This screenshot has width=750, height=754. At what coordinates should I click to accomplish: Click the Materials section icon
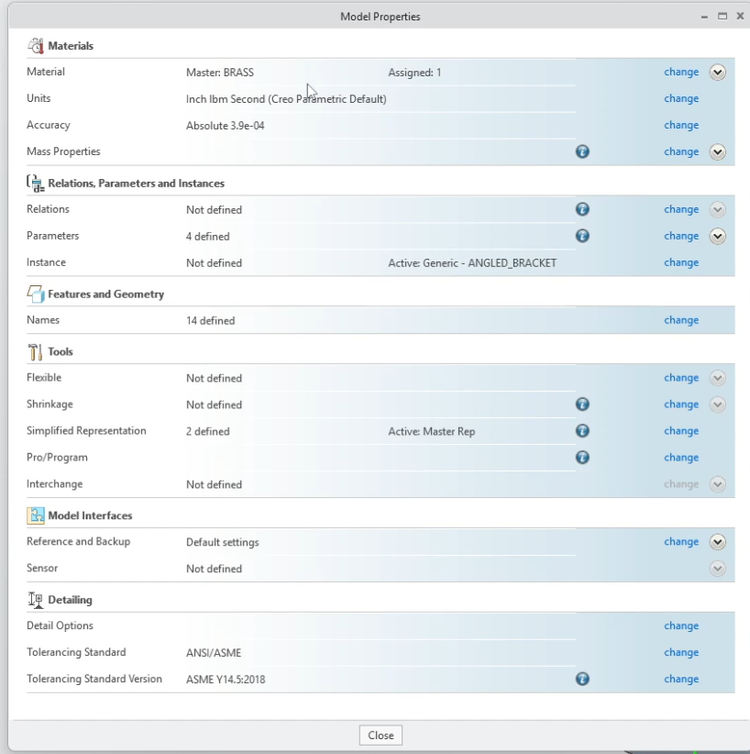[x=36, y=46]
